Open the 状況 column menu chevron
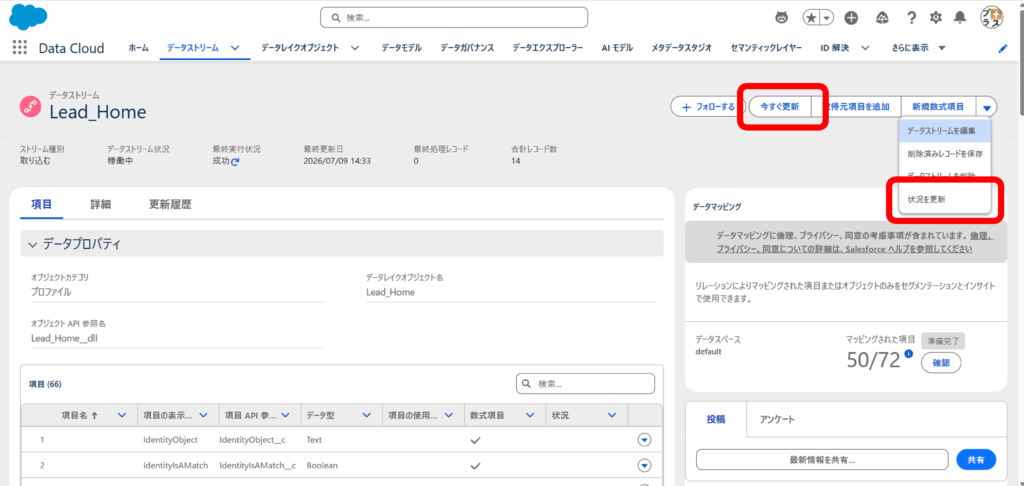 612,415
